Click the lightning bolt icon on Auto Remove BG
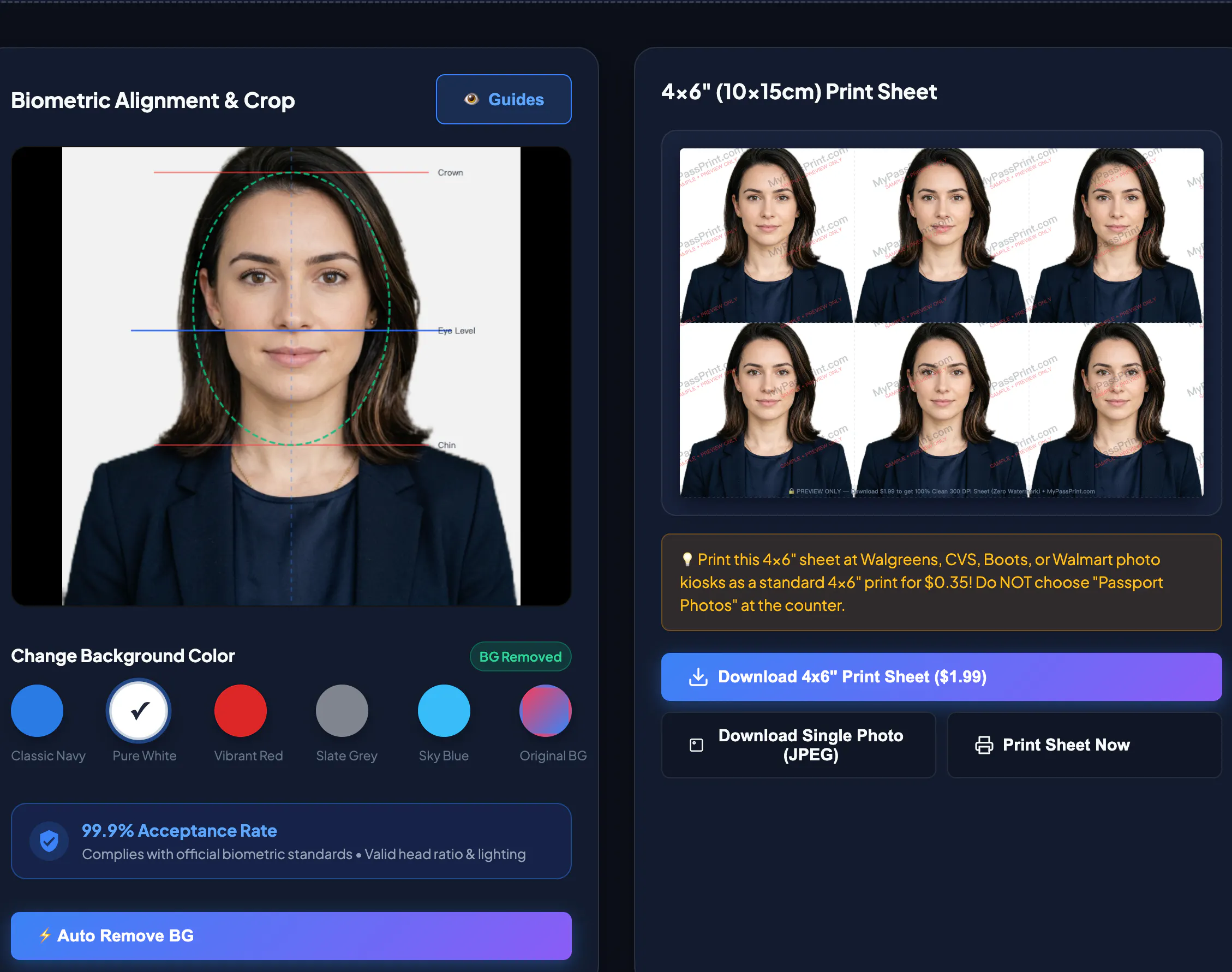 (45, 935)
